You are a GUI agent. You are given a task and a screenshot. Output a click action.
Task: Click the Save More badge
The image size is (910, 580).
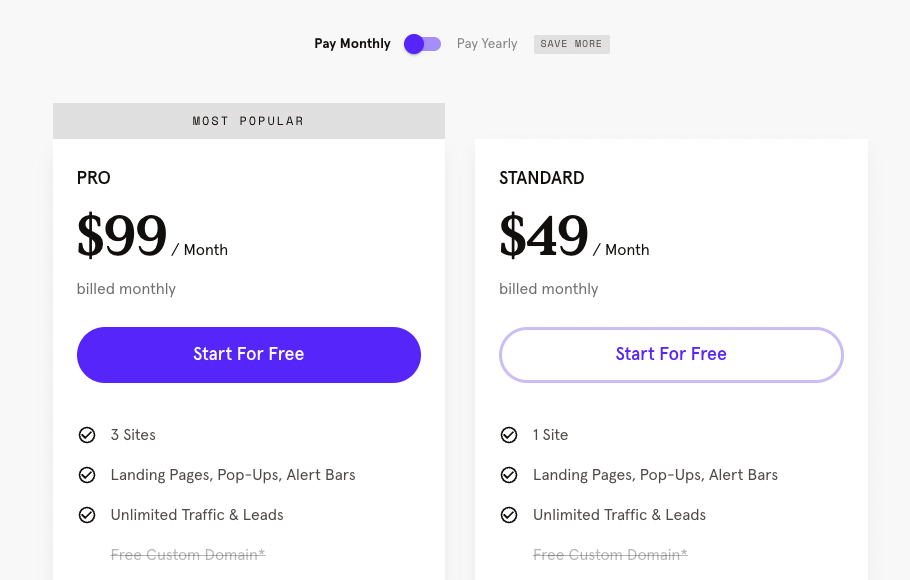(572, 44)
